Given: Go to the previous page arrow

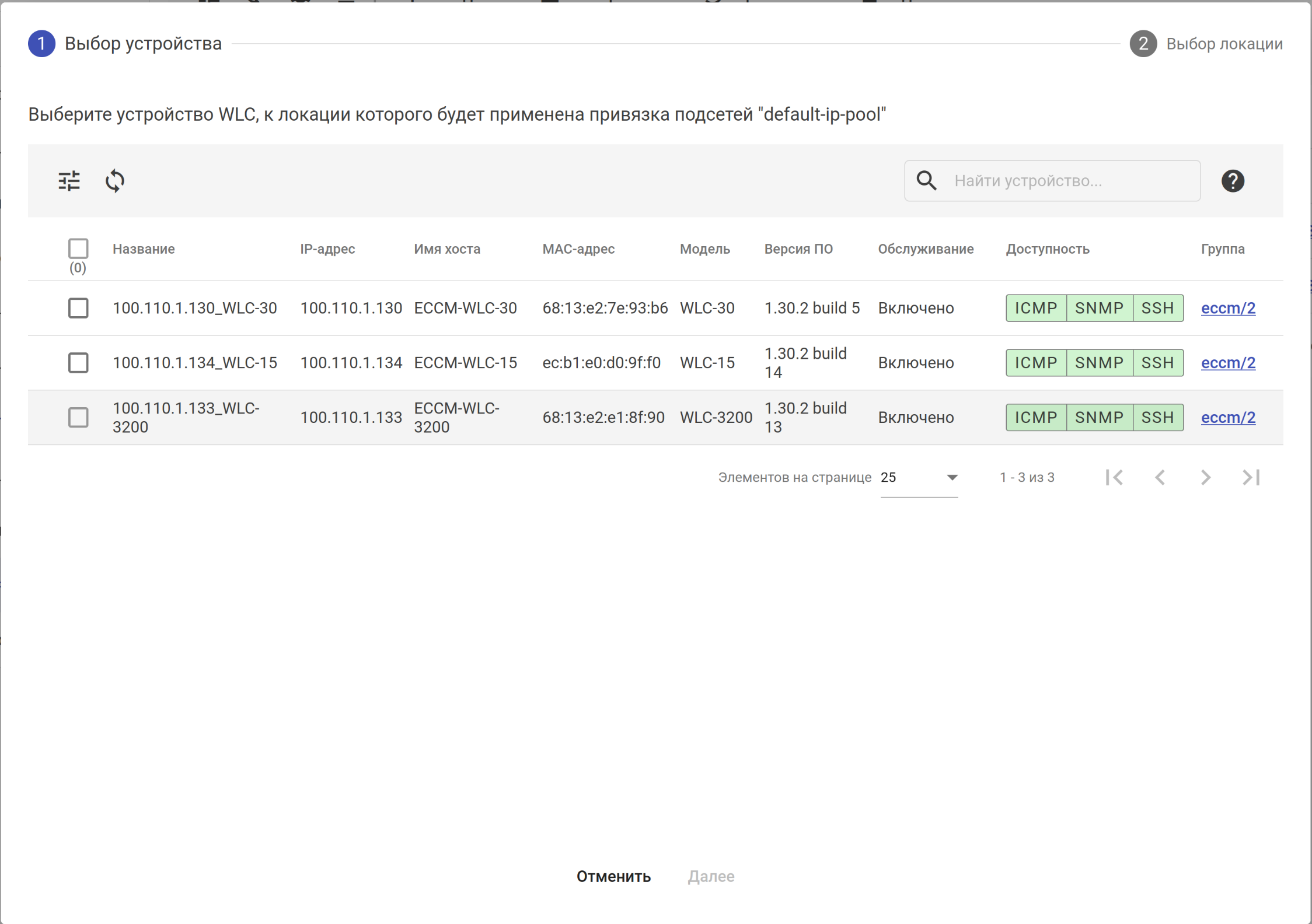Looking at the screenshot, I should [x=1160, y=477].
